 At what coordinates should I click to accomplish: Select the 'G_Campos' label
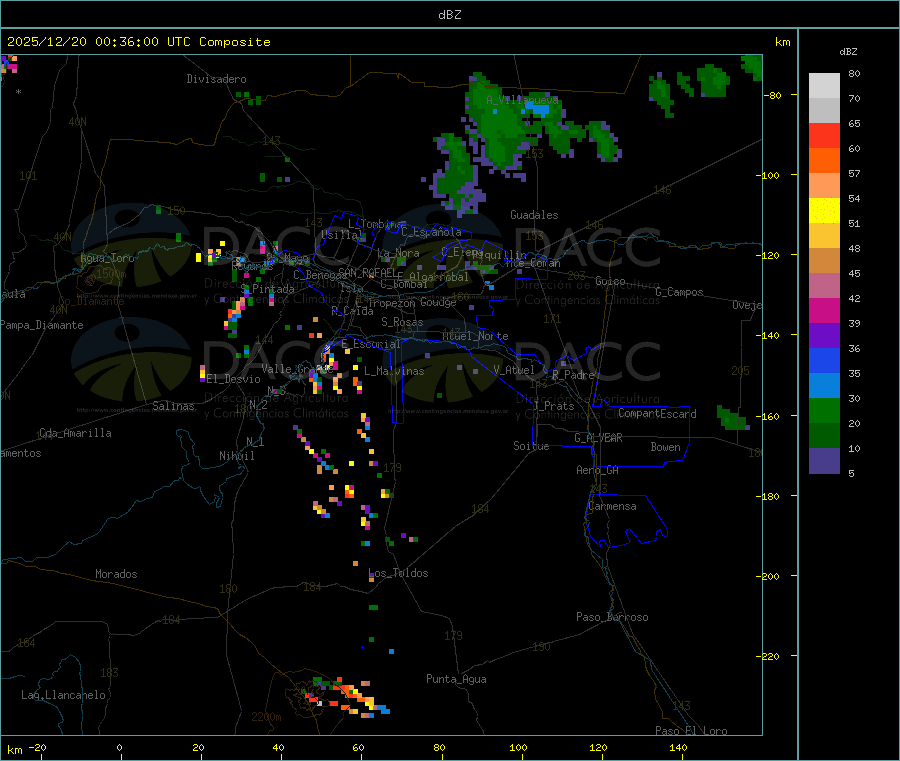click(x=680, y=292)
